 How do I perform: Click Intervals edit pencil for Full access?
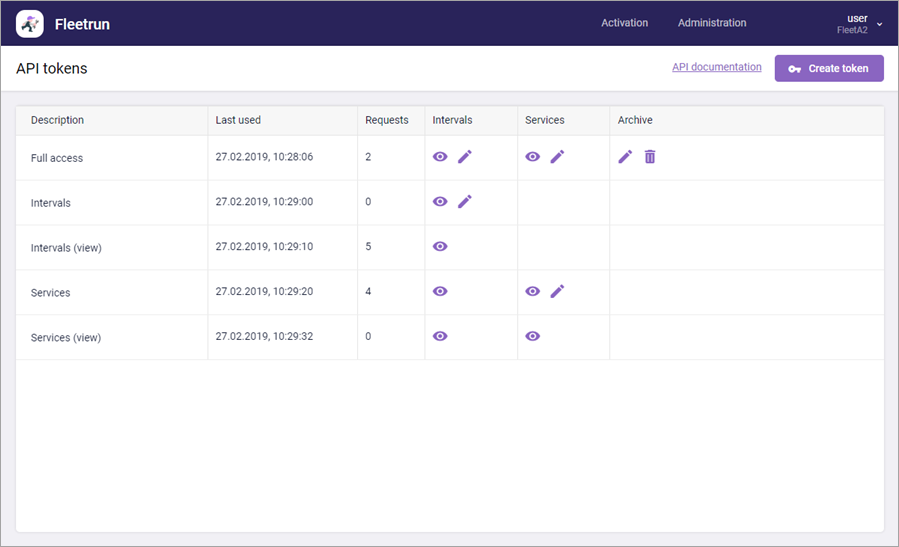465,157
